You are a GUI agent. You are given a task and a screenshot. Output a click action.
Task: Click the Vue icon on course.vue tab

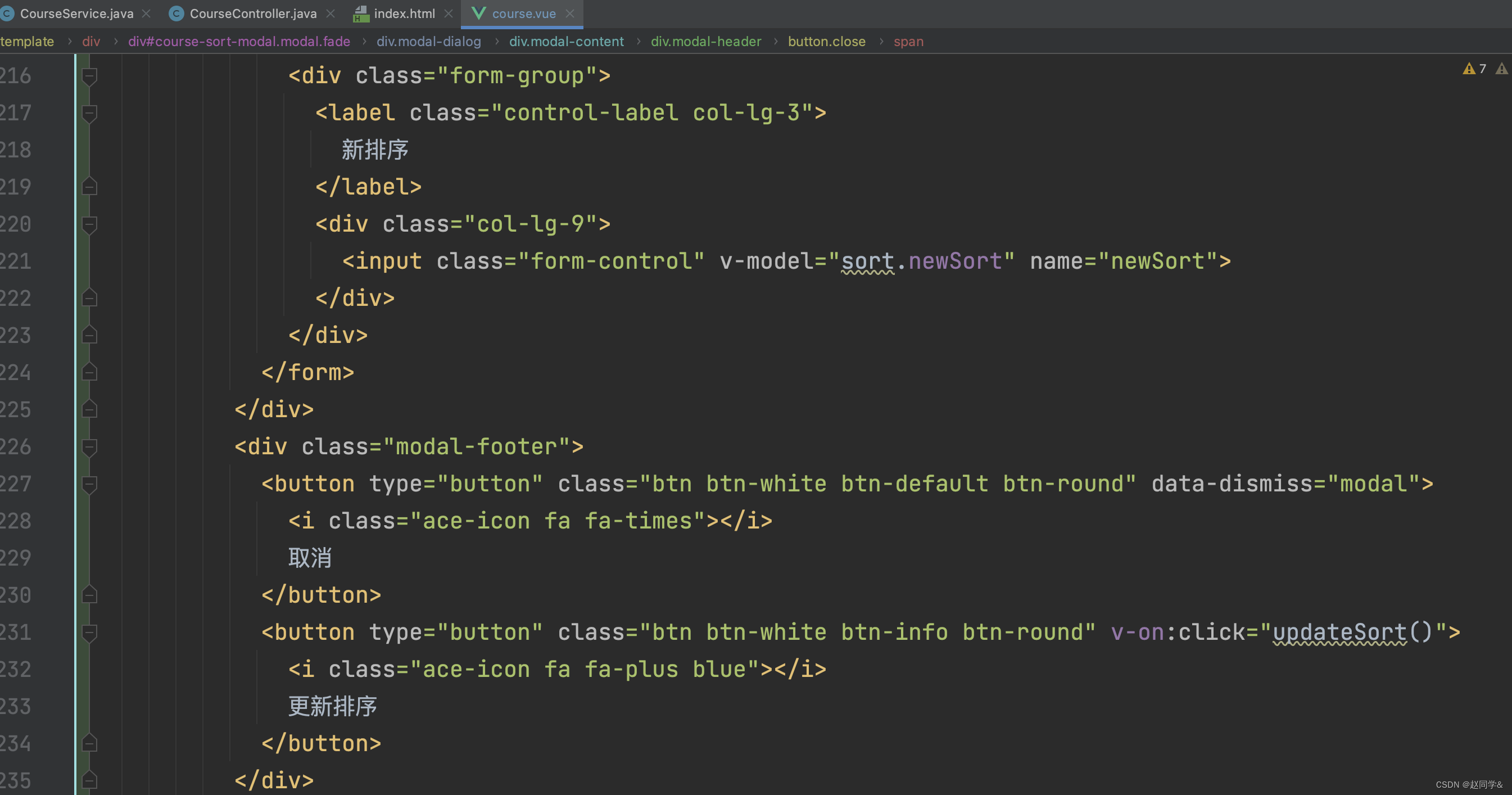[478, 13]
